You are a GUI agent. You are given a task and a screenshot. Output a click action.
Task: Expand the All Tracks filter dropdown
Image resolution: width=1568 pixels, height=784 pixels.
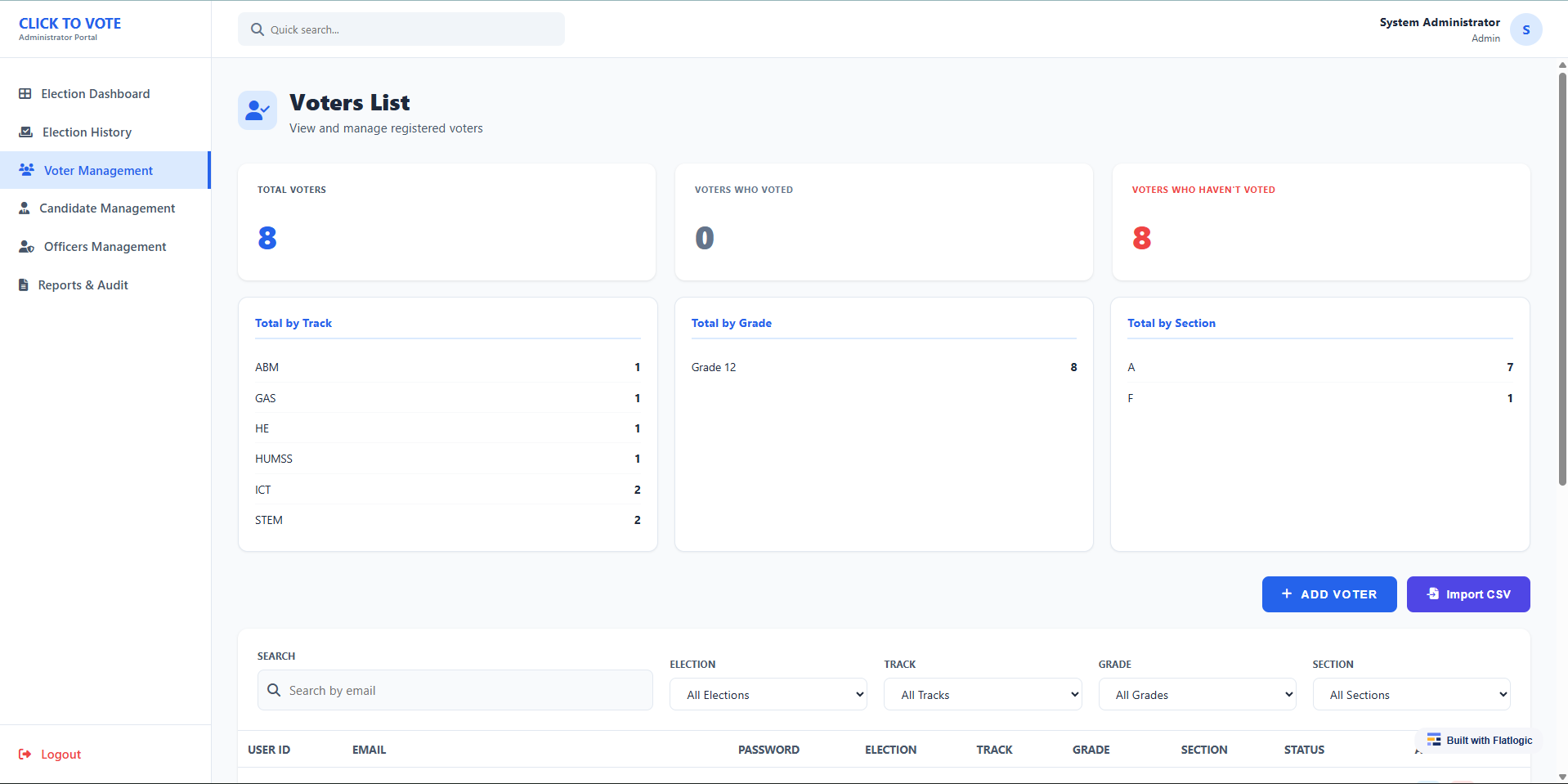pos(982,695)
